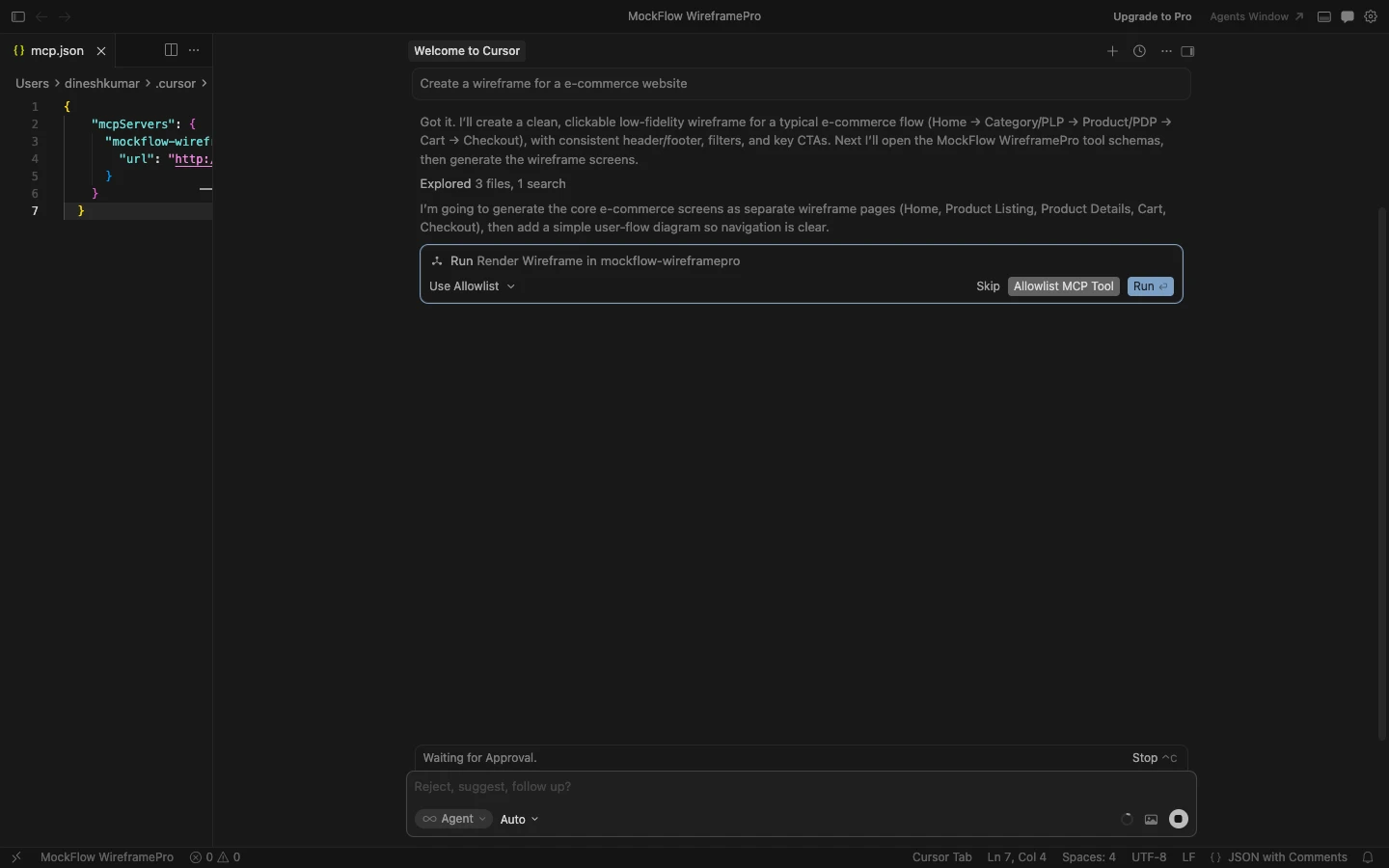Screen dimensions: 1389x868
Task: Run the Render Wireframe tool
Action: tap(1151, 286)
